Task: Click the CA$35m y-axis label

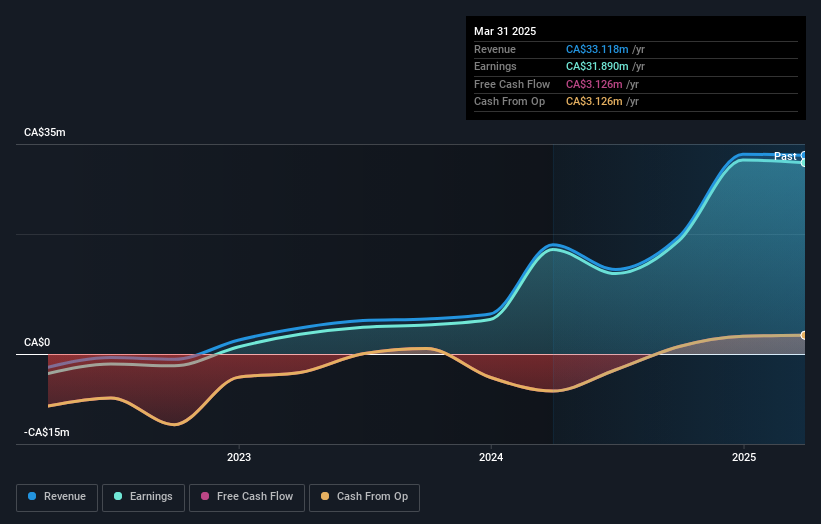Action: click(x=45, y=132)
